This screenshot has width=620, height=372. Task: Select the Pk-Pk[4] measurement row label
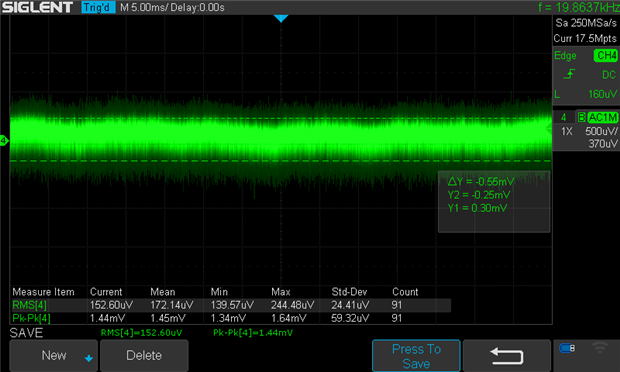pyautogui.click(x=31, y=318)
